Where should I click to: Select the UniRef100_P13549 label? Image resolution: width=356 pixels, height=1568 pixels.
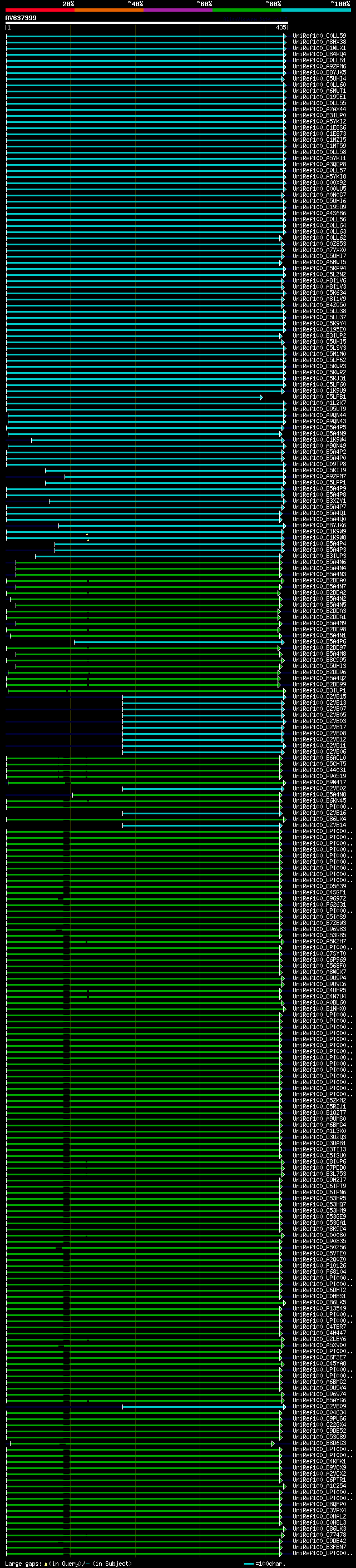(319, 1308)
